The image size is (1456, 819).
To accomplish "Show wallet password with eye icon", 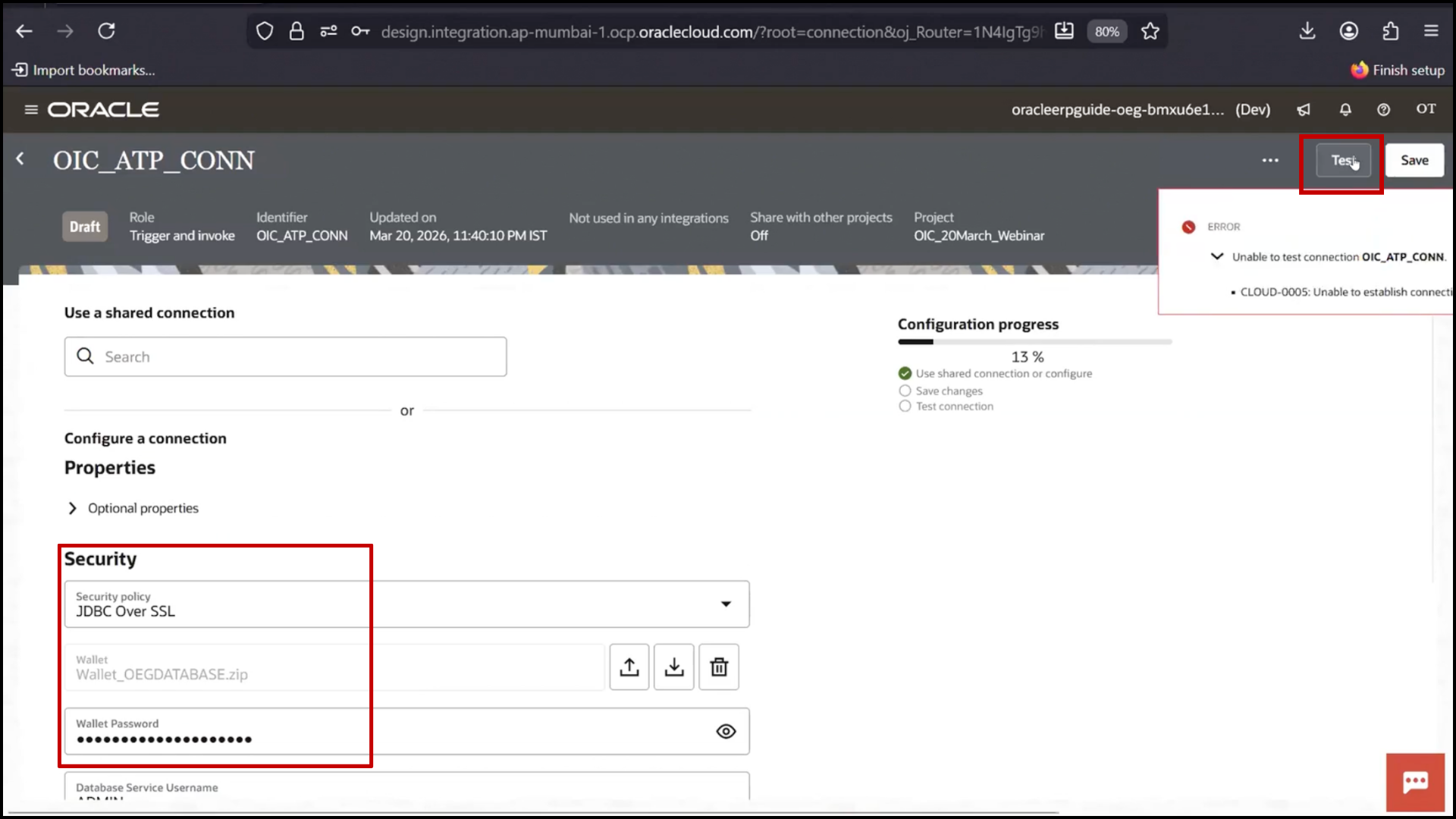I will [x=726, y=732].
